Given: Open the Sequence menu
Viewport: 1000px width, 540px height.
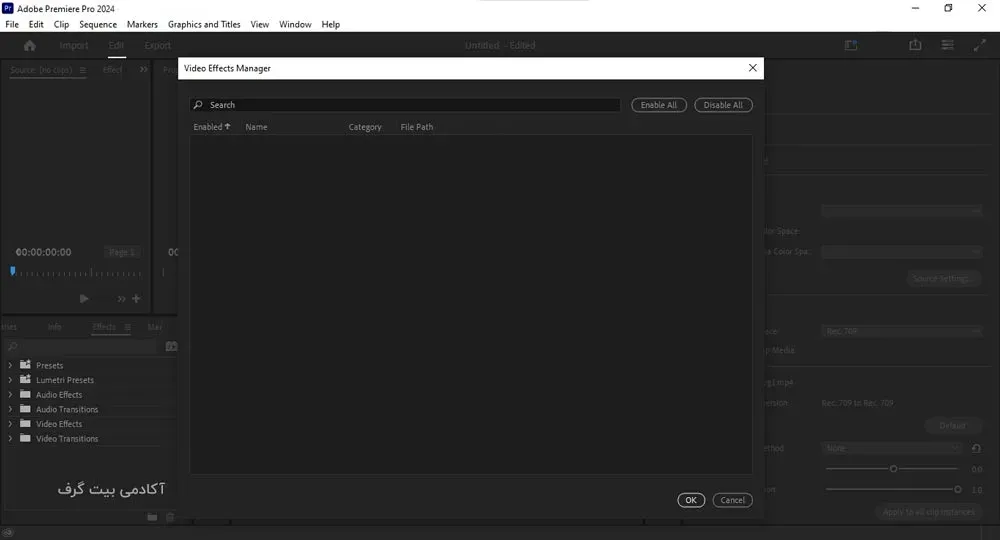Looking at the screenshot, I should [98, 24].
